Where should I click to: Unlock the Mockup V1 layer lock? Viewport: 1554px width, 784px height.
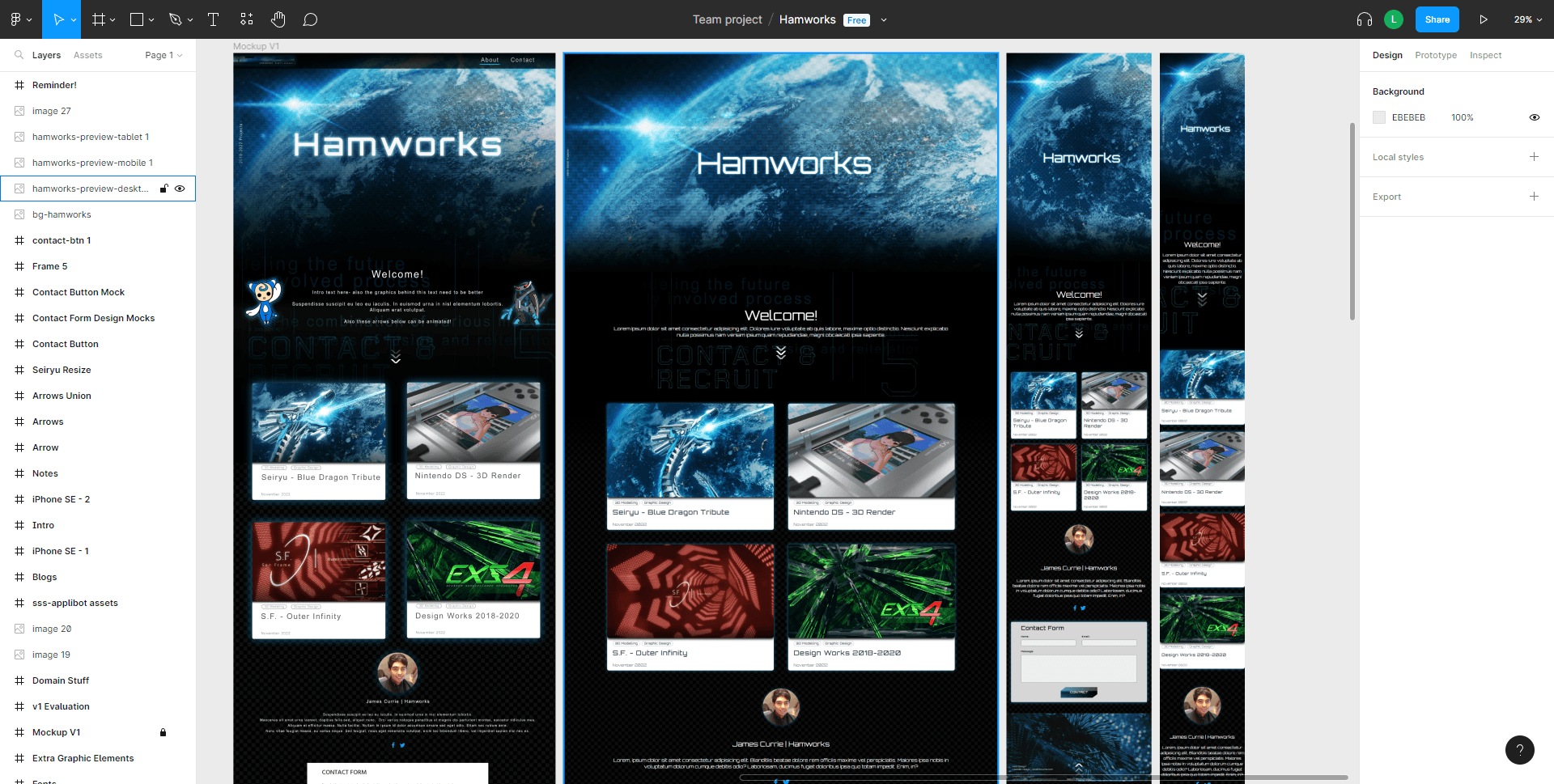(163, 732)
